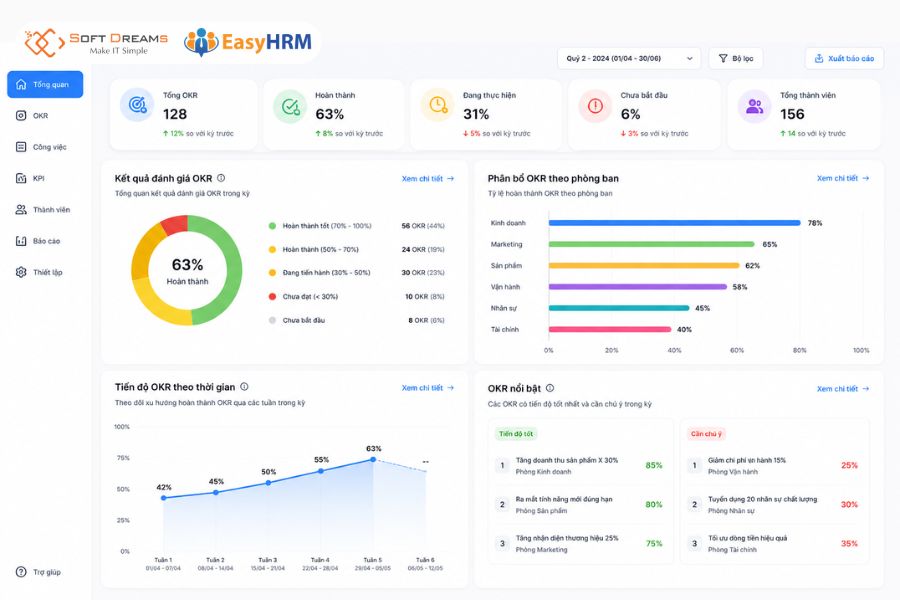This screenshot has height=600, width=900.
Task: Click Tuyển dụng 20 nhân sự chất lượng row
Action: click(774, 505)
